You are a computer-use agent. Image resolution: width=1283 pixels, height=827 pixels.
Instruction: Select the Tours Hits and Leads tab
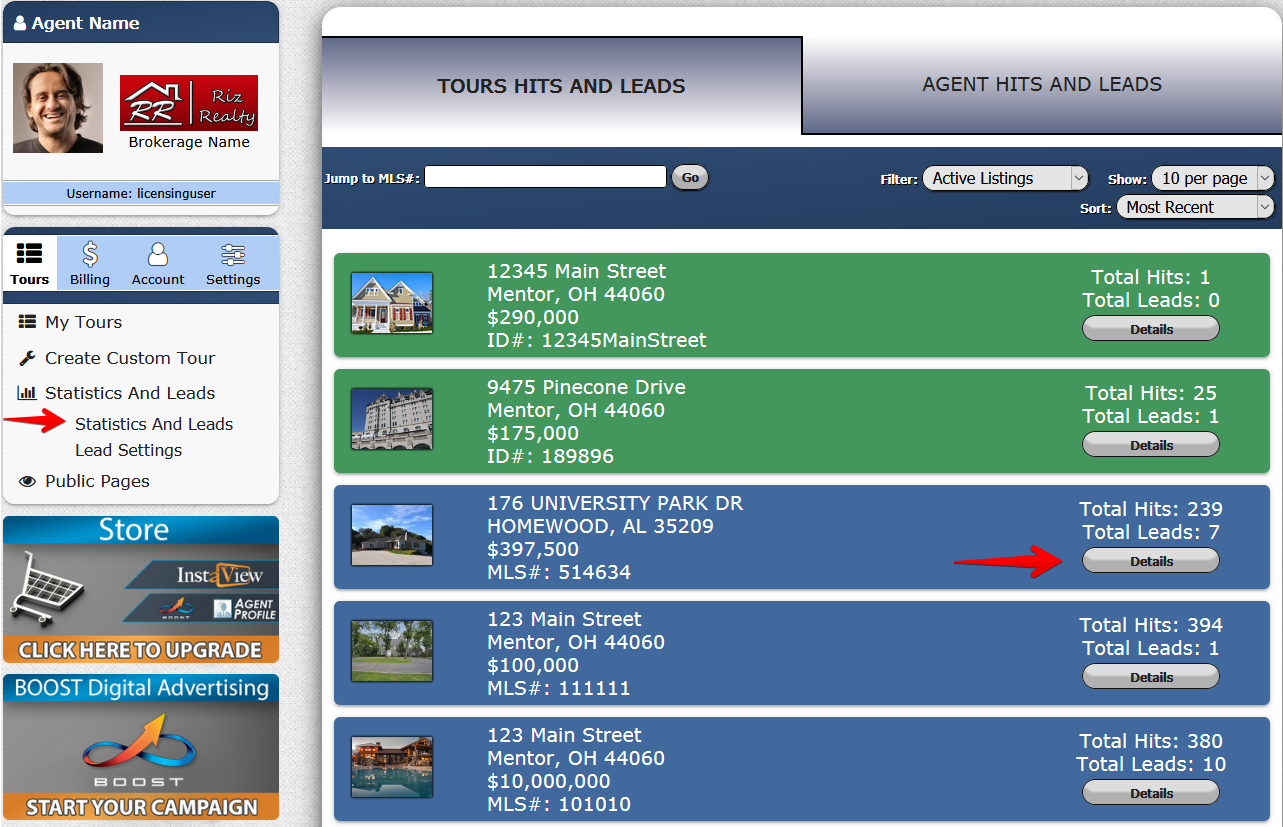tap(561, 86)
